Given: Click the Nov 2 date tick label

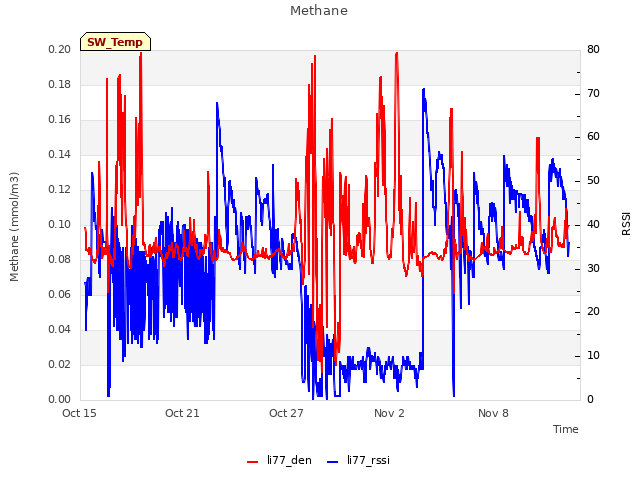Looking at the screenshot, I should point(389,413).
